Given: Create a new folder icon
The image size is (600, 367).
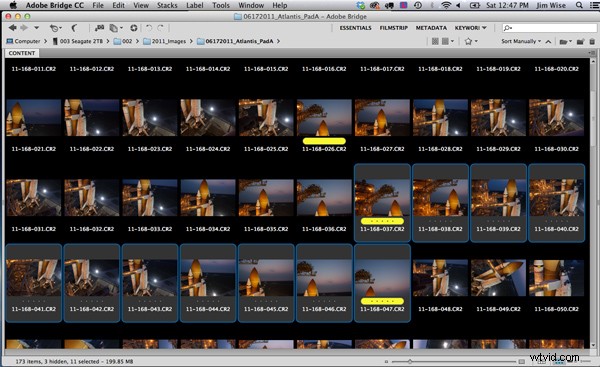Looking at the screenshot, I should [580, 41].
